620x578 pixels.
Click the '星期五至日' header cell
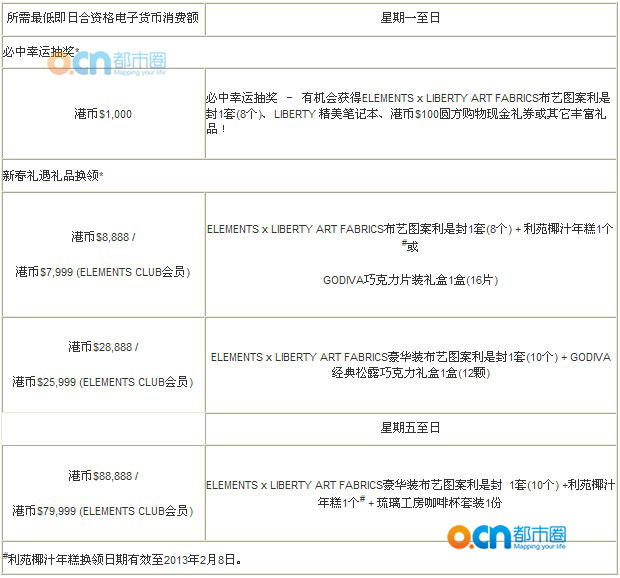pyautogui.click(x=410, y=428)
